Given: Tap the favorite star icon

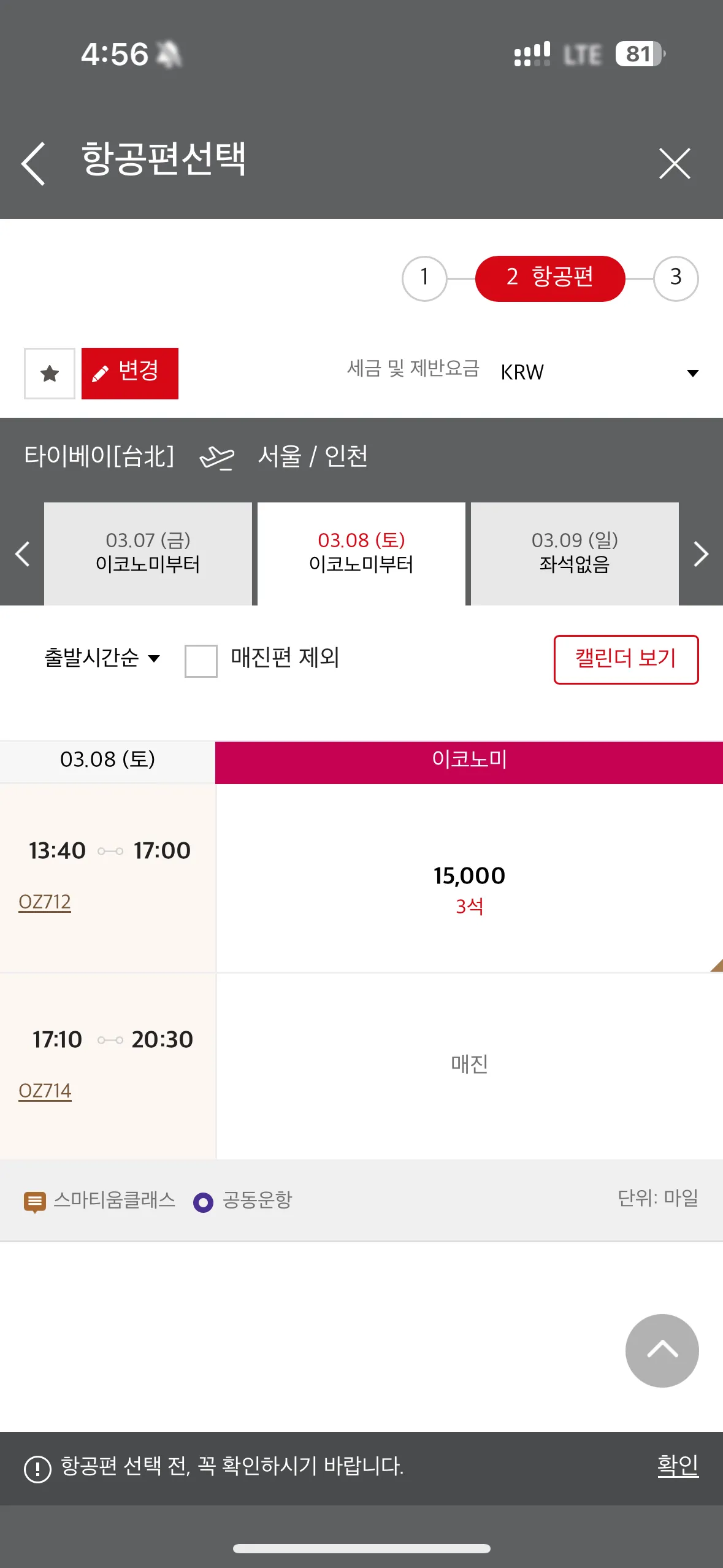Looking at the screenshot, I should pos(50,374).
